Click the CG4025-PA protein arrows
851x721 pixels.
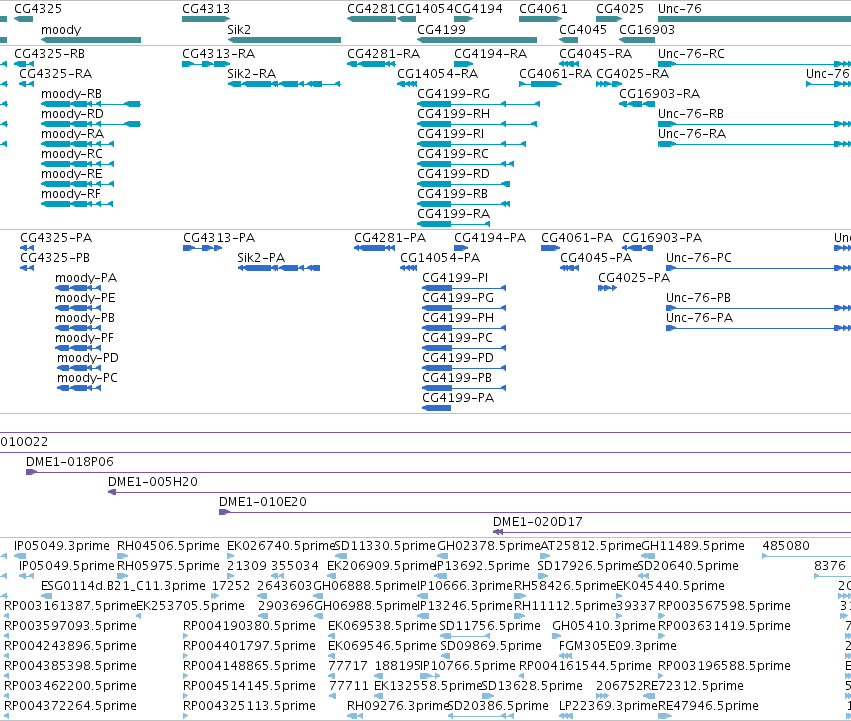tap(608, 288)
